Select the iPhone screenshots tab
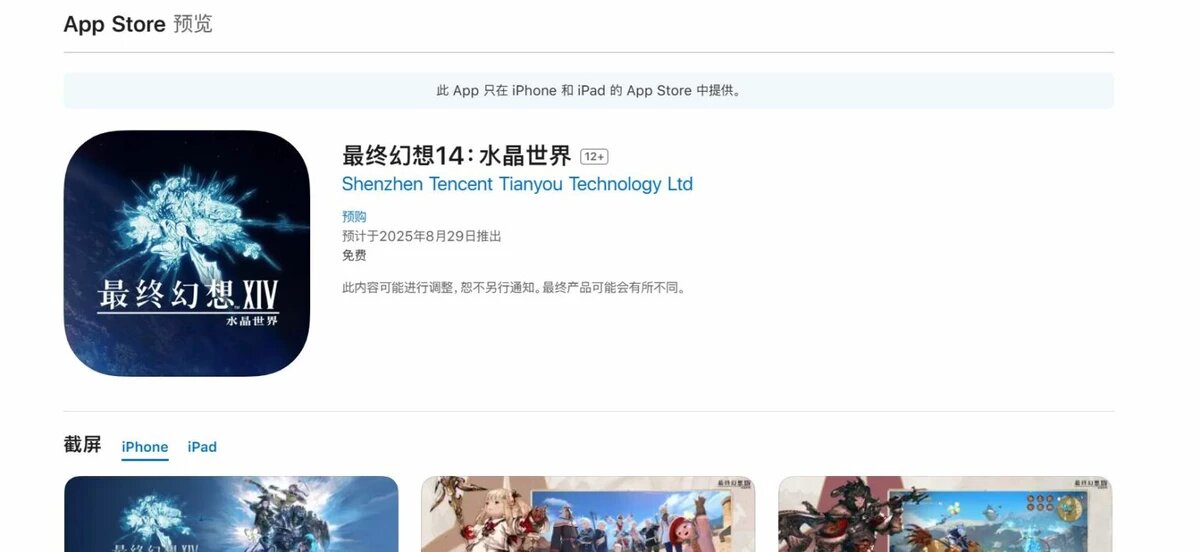 click(x=145, y=447)
